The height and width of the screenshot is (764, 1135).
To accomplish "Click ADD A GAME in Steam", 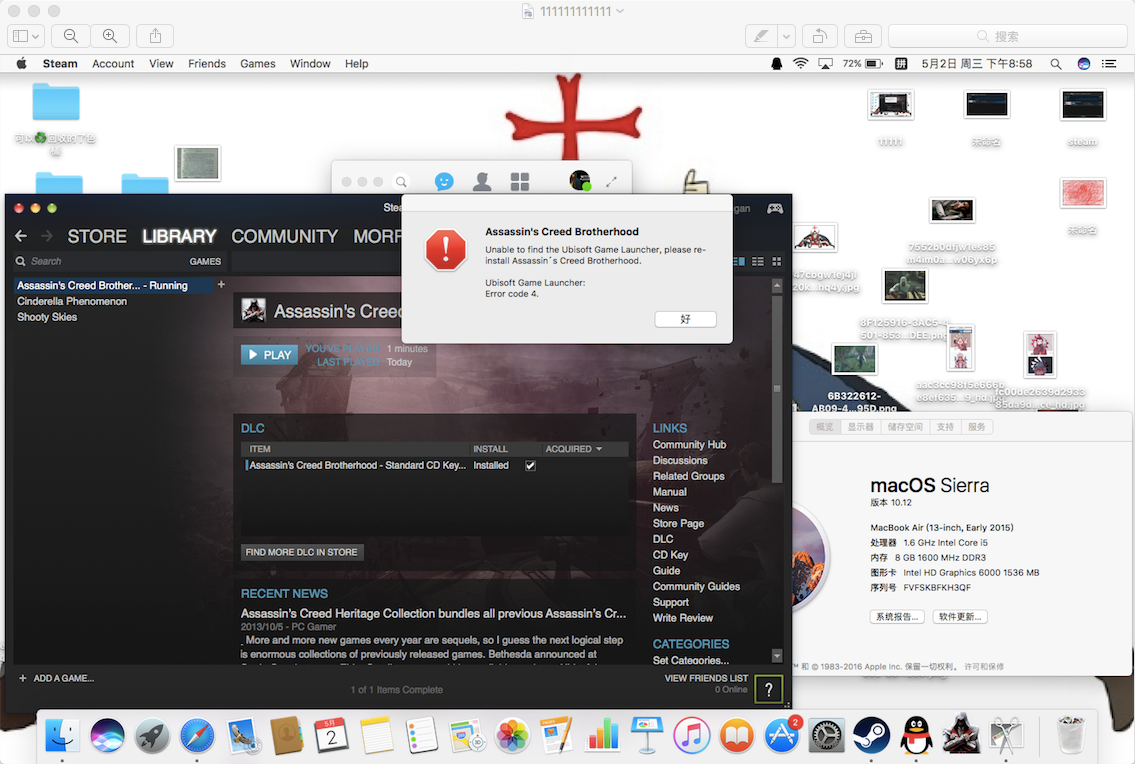I will pyautogui.click(x=56, y=679).
